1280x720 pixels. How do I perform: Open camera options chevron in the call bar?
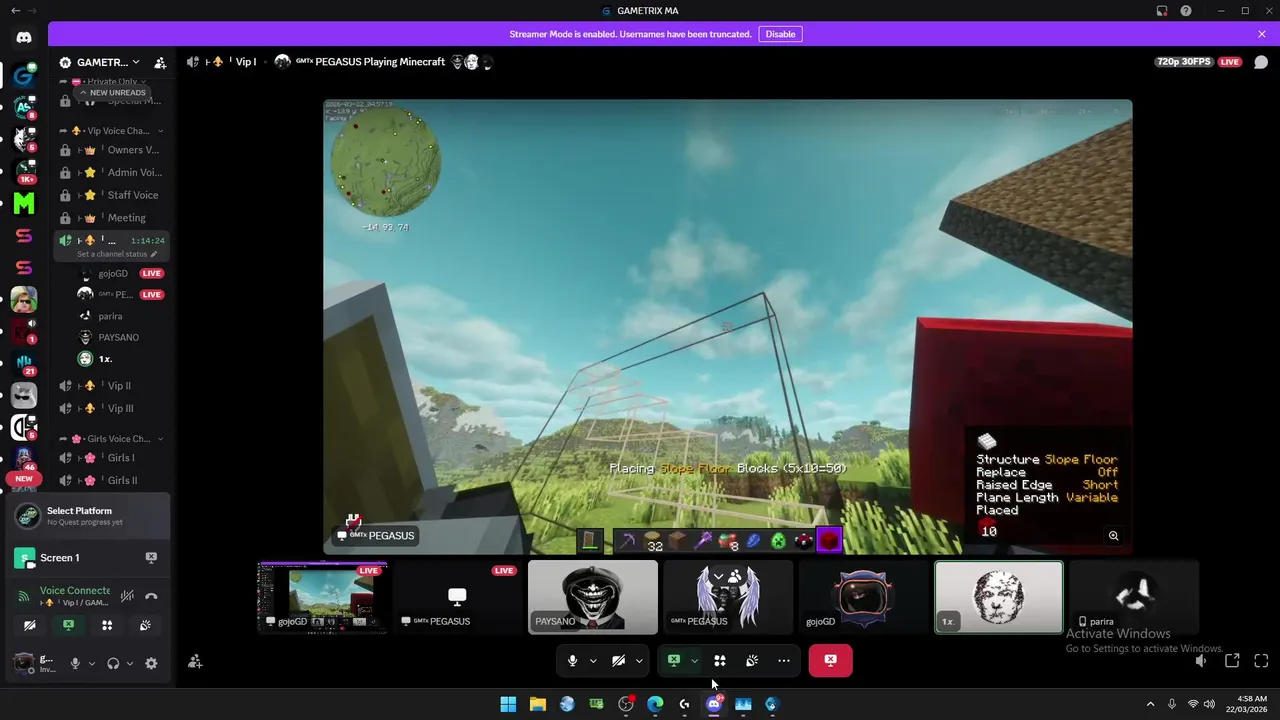(x=639, y=660)
